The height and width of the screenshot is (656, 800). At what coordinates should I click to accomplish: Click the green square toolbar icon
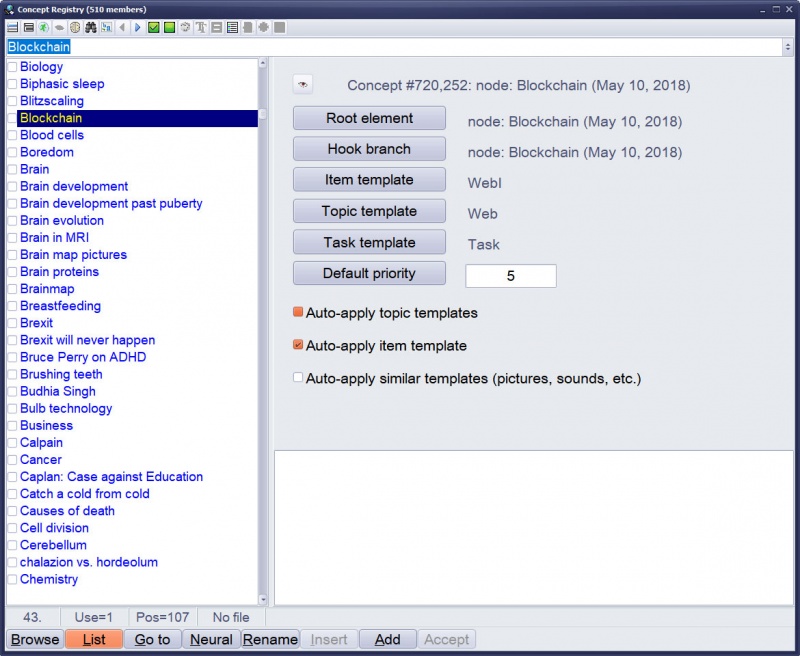point(169,27)
